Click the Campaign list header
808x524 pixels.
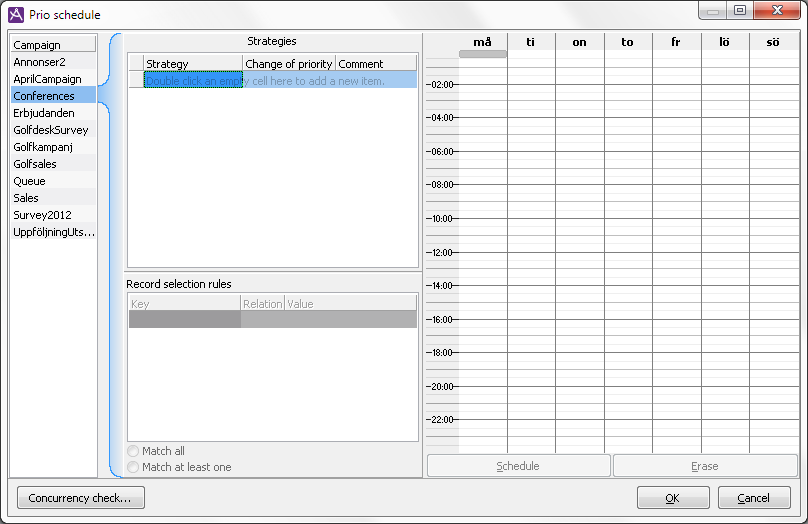coord(53,45)
